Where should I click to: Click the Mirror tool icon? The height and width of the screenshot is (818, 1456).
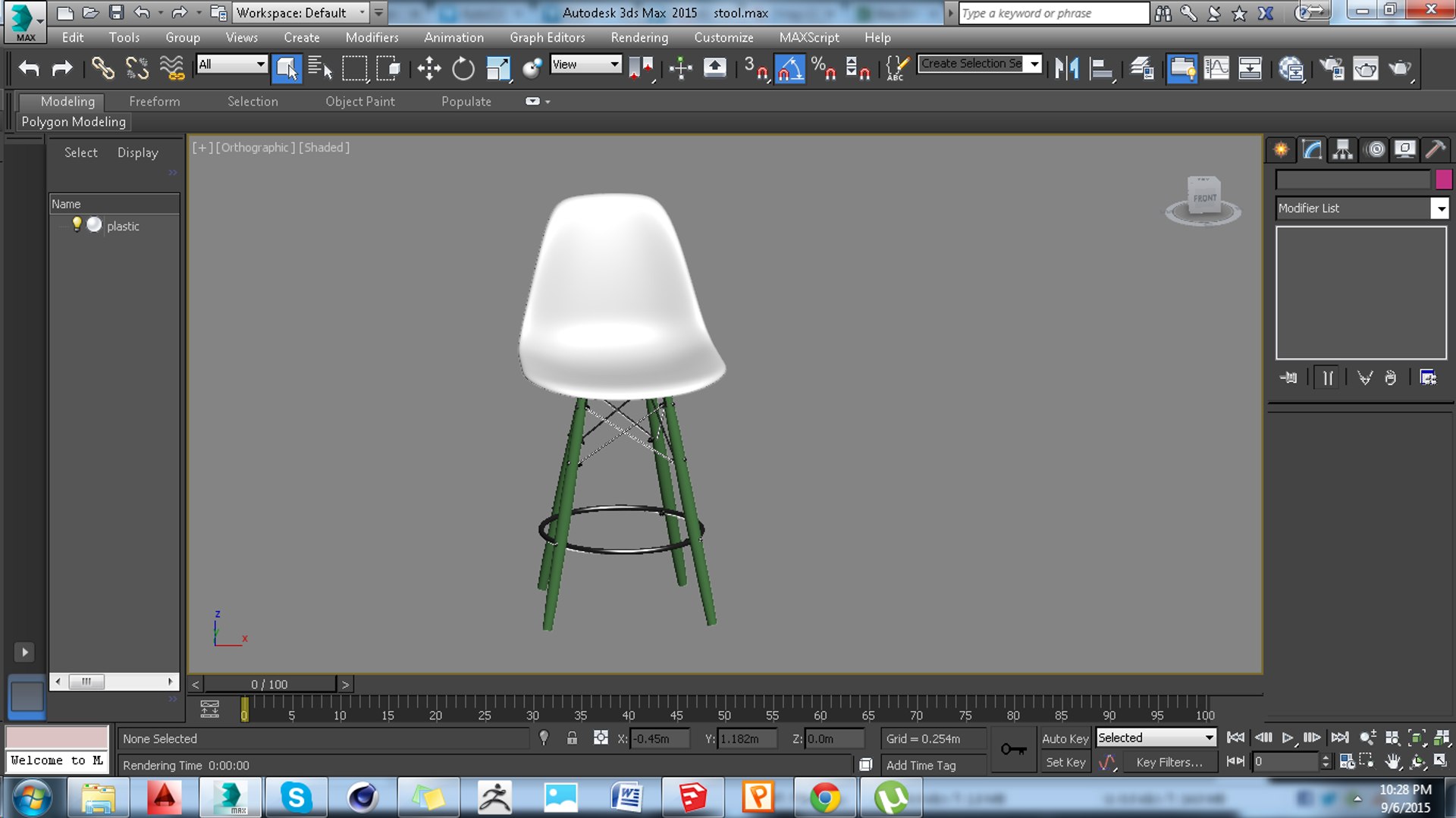(x=1066, y=68)
